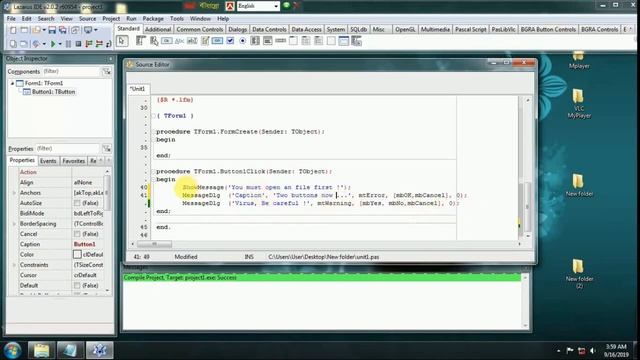This screenshot has height=360, width=640.
Task: Click the Color clDefault swatch
Action: [x=77, y=254]
